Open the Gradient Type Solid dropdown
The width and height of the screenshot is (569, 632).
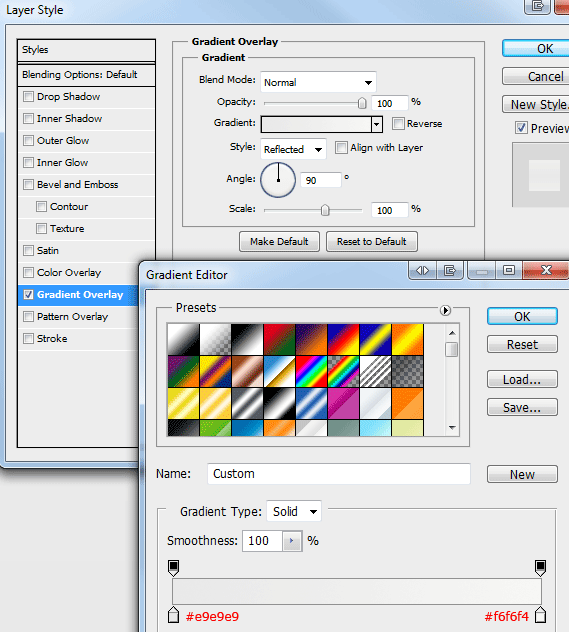(294, 511)
